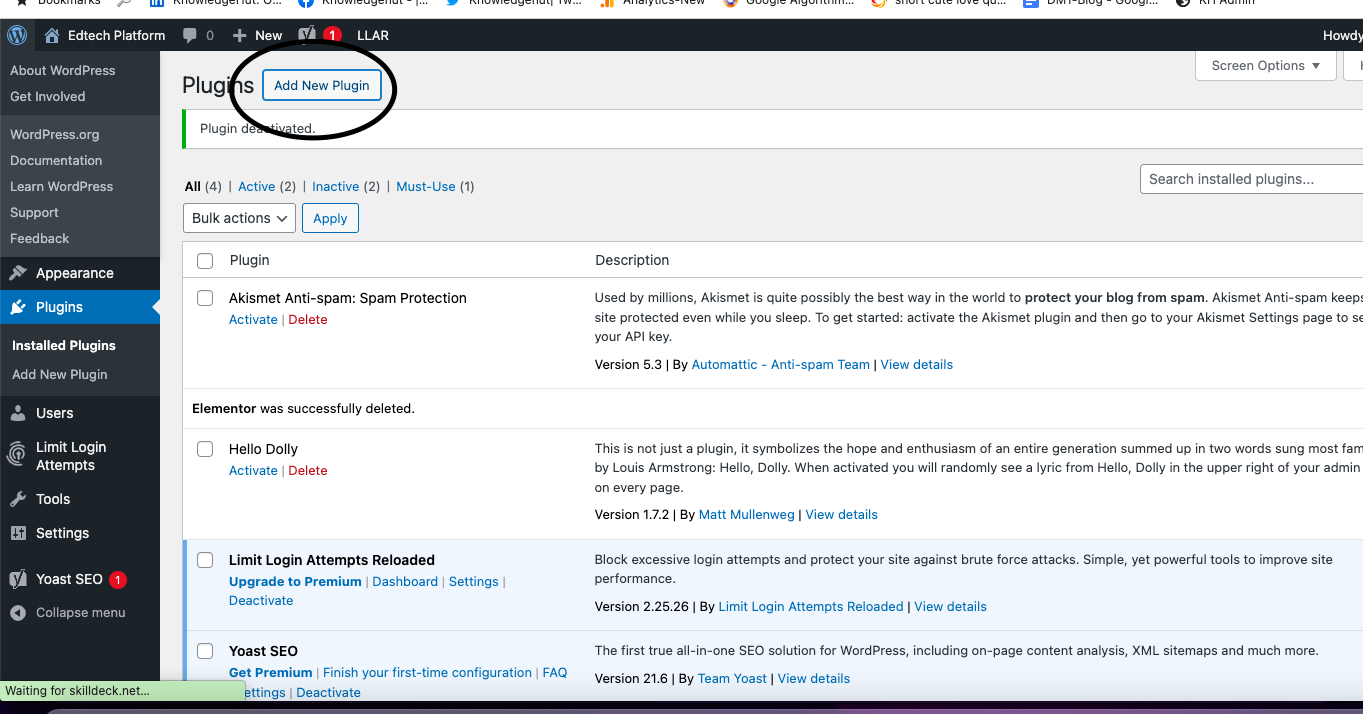
Task: Click the Search installed plugins field
Action: 1252,179
